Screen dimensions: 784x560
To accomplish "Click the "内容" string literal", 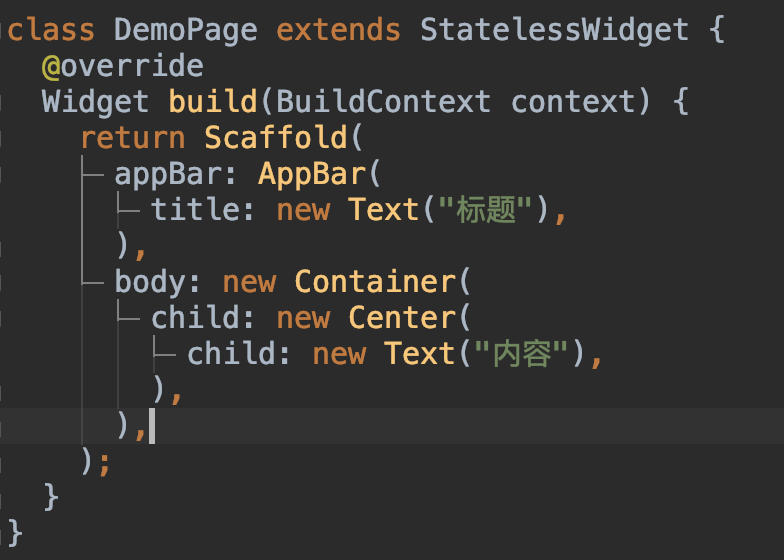I will pyautogui.click(x=521, y=354).
